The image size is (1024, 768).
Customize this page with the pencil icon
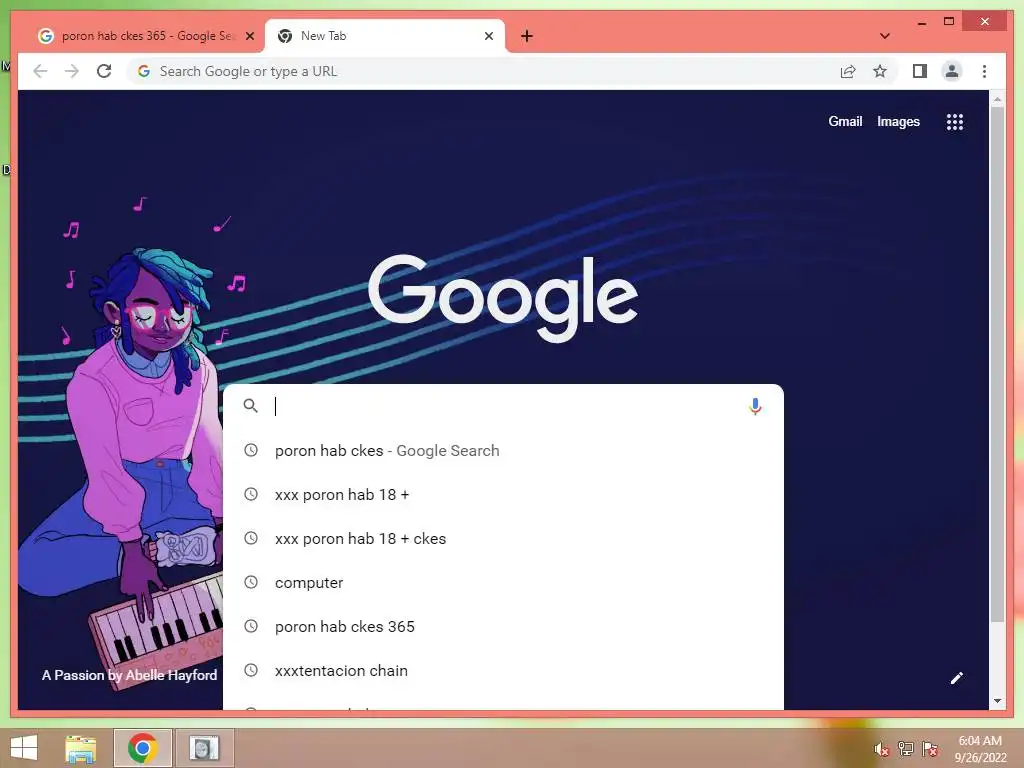tap(957, 678)
